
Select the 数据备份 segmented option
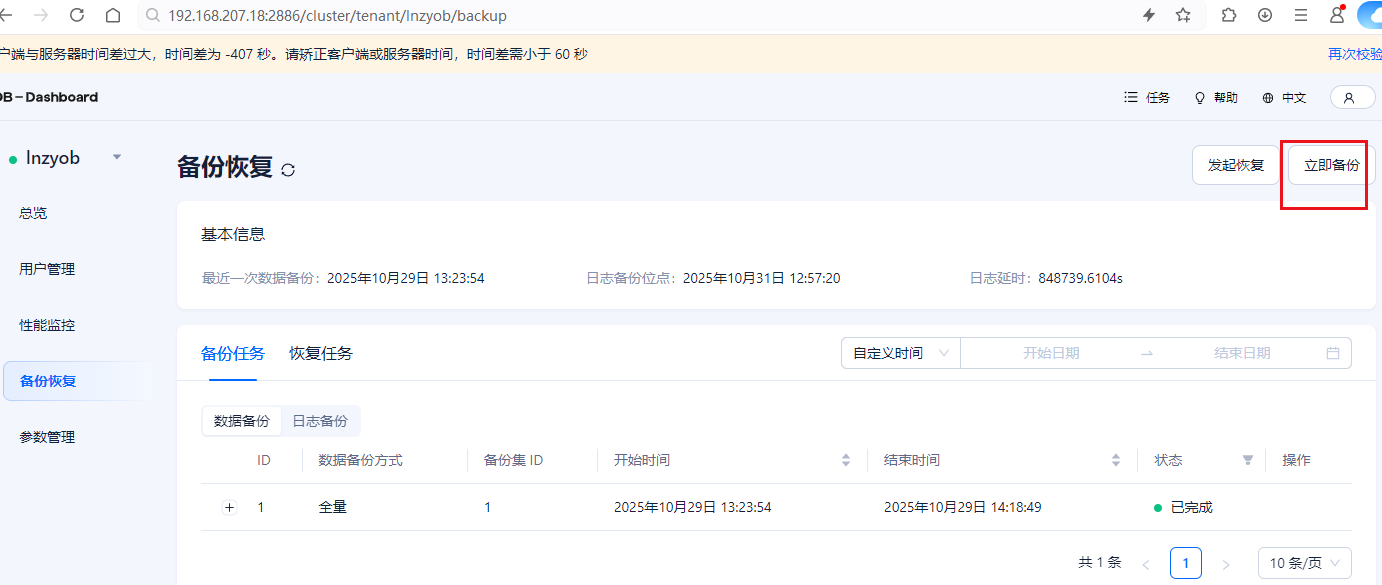[242, 421]
